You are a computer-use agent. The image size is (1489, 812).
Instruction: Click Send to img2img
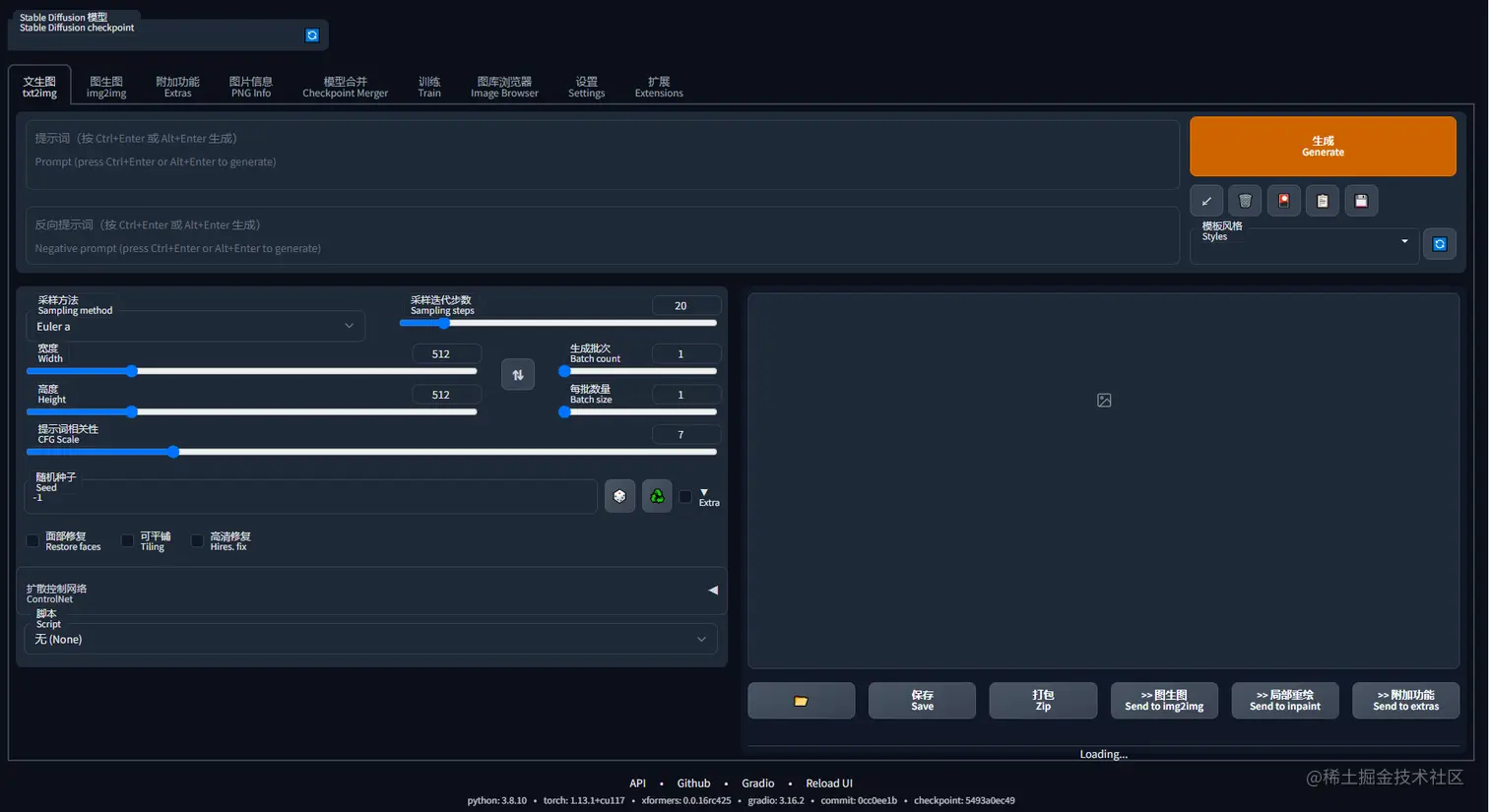tap(1164, 701)
